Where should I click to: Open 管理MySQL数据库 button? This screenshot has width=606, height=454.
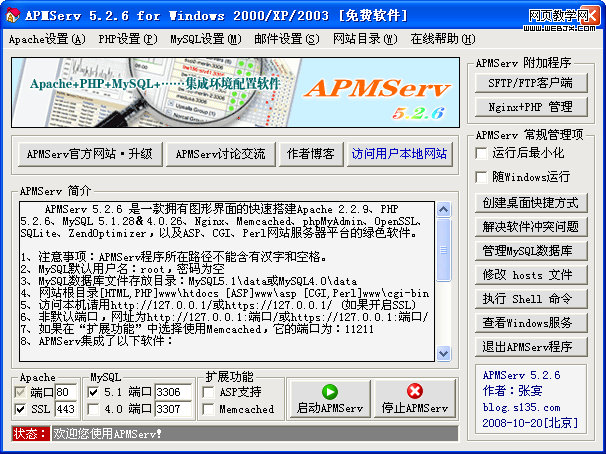coord(531,251)
